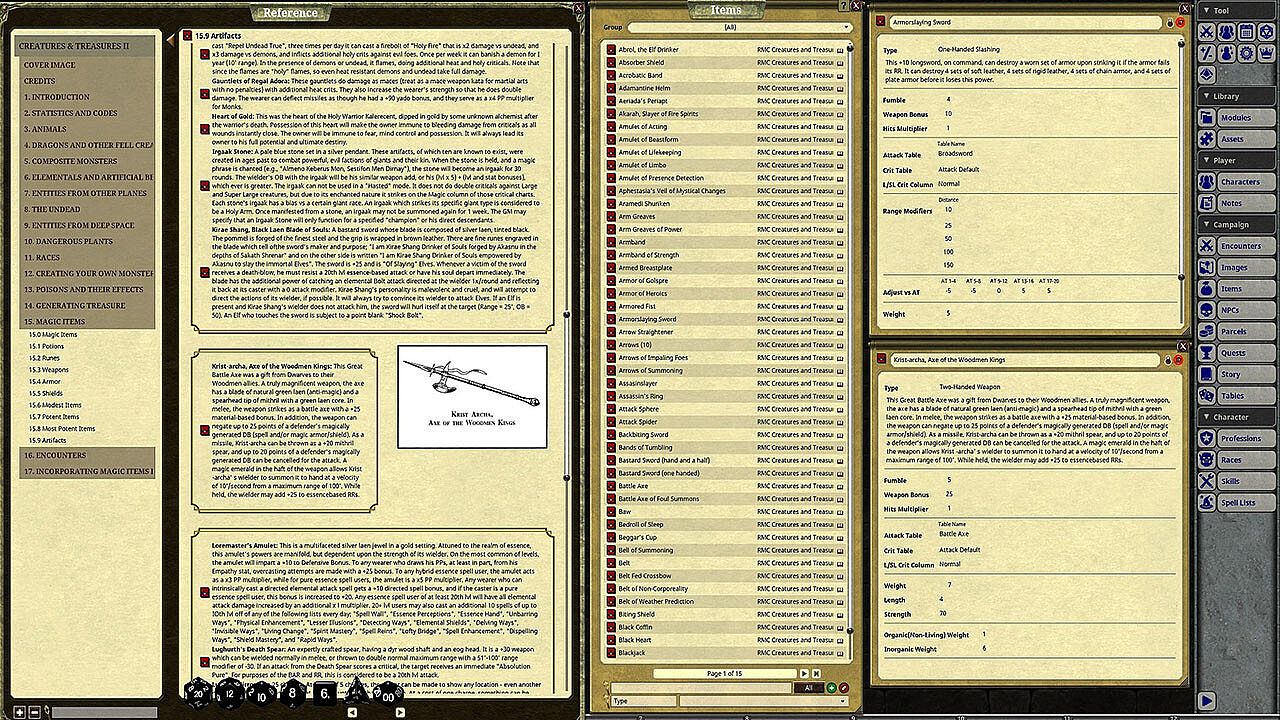Open the crossed-swords combat tracker in Tool section
The width and height of the screenshot is (1280, 720).
[1207, 30]
